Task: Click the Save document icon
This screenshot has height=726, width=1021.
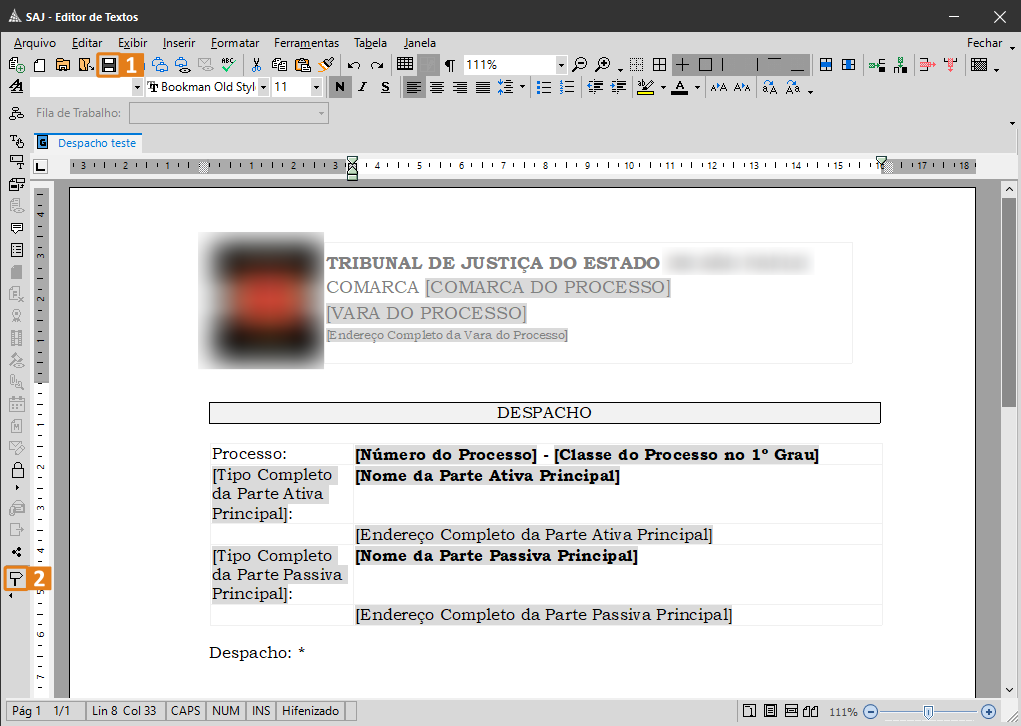Action: (x=109, y=65)
